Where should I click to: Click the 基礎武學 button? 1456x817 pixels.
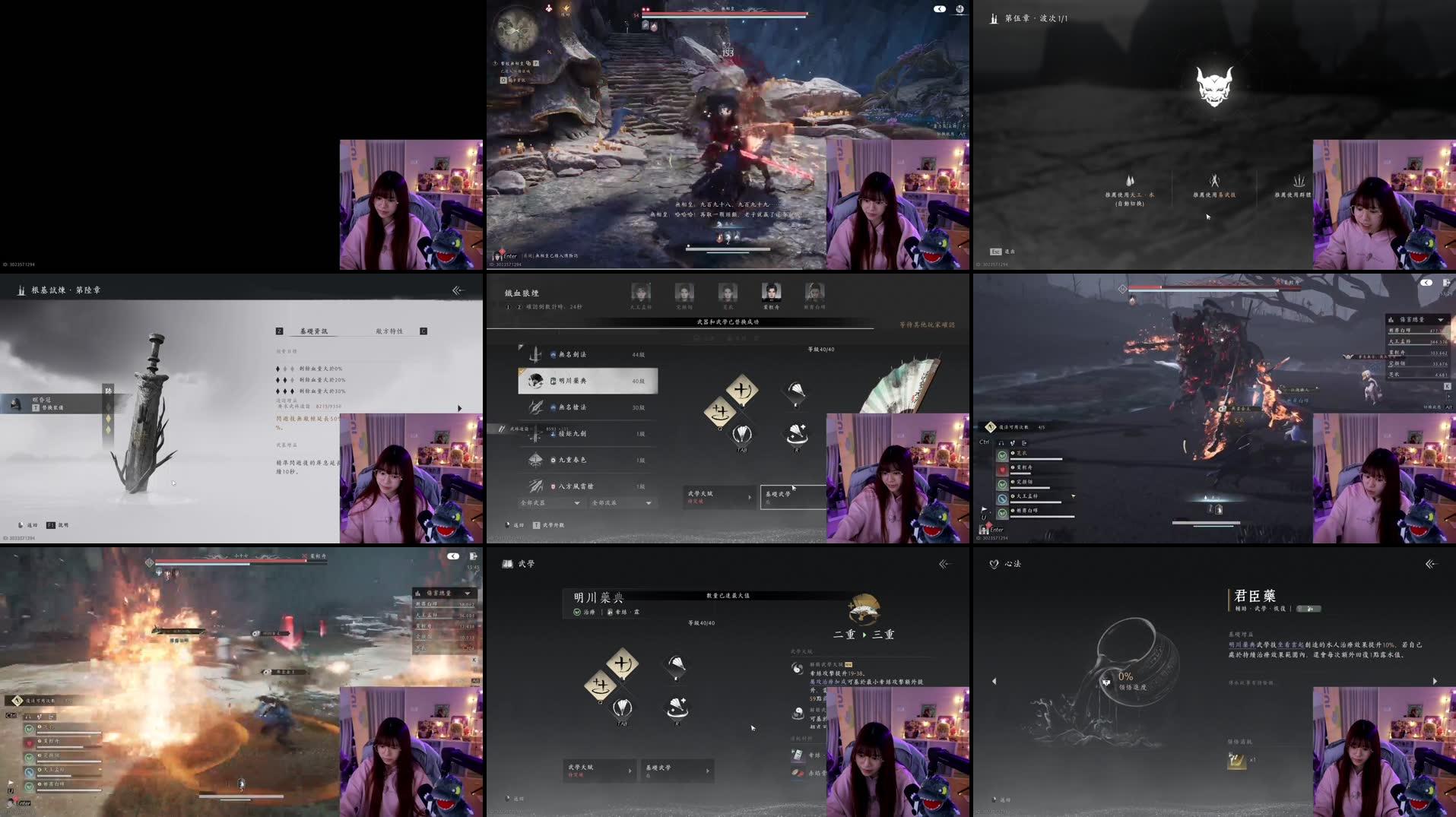point(675,770)
